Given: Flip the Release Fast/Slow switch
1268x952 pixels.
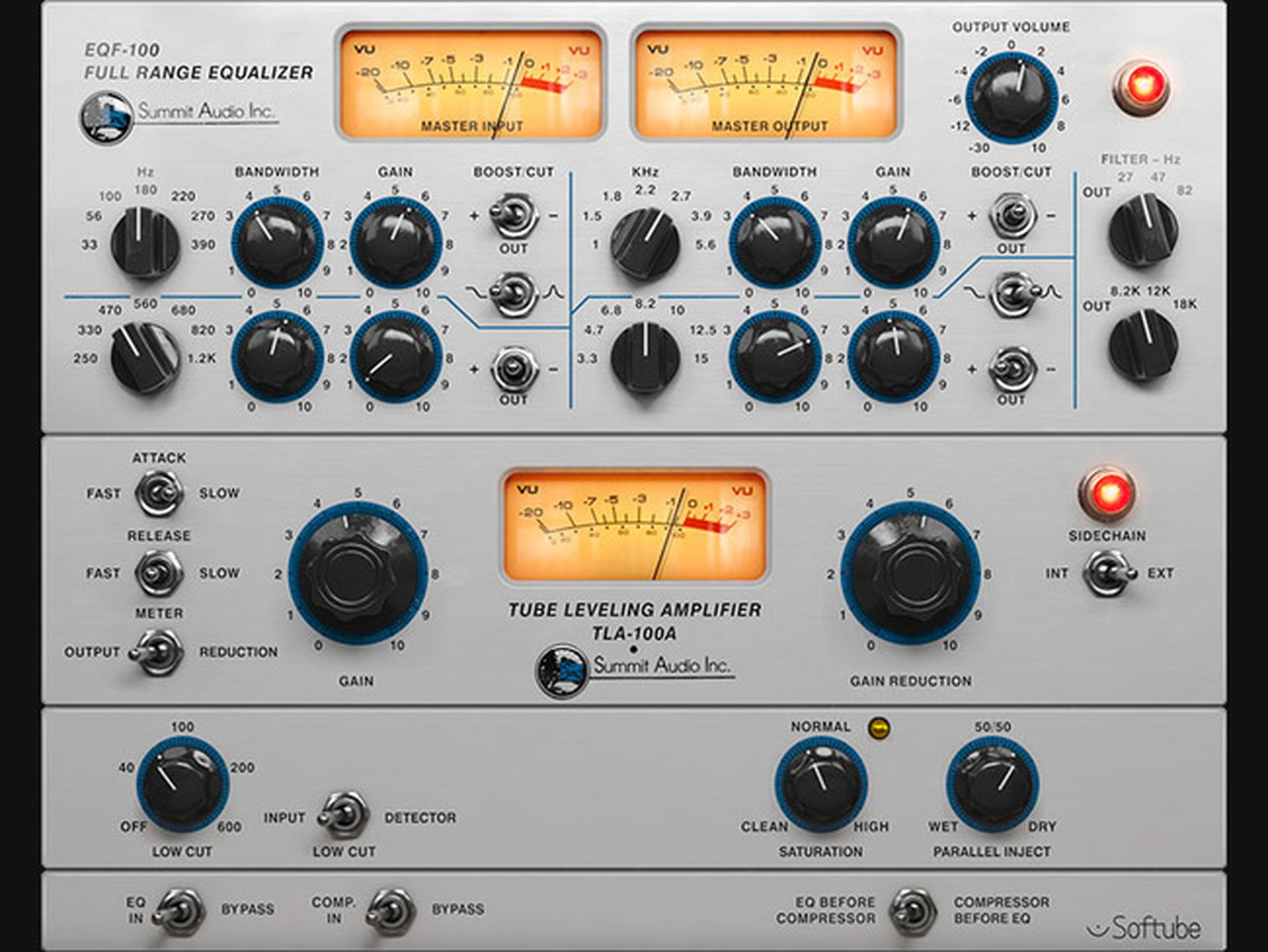Looking at the screenshot, I should [x=158, y=573].
